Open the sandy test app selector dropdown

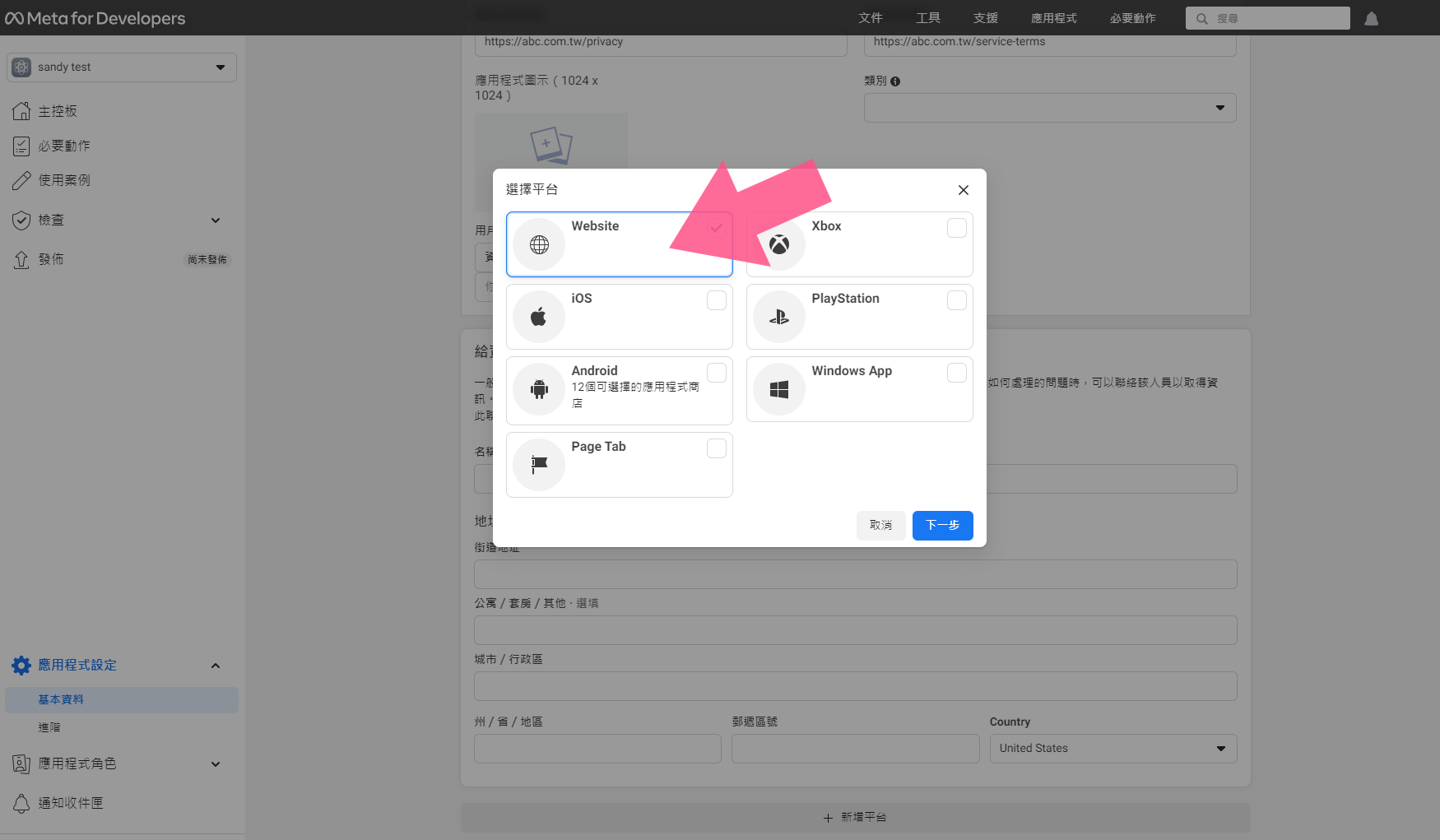122,67
